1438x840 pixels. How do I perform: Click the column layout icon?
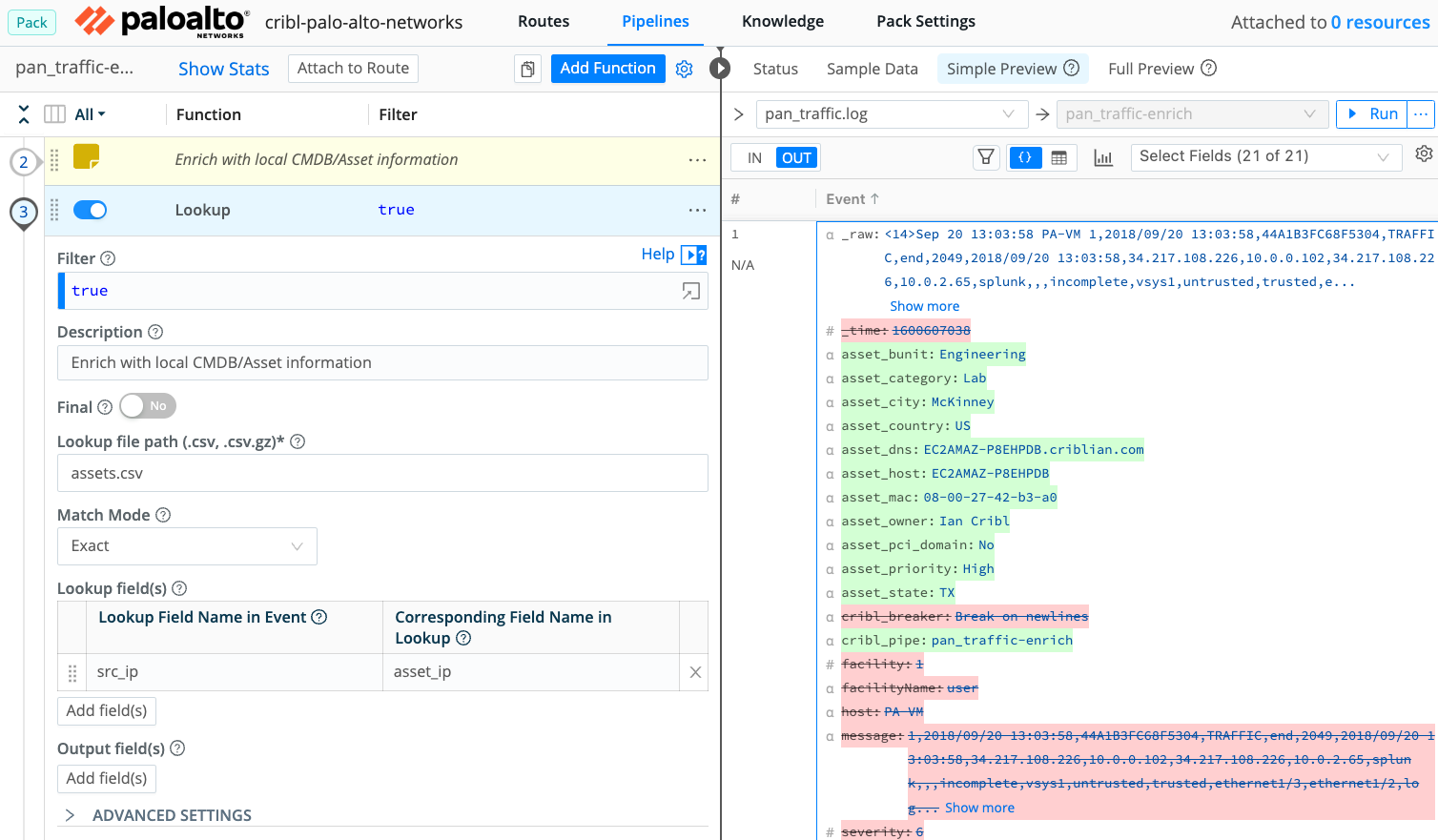tap(55, 114)
